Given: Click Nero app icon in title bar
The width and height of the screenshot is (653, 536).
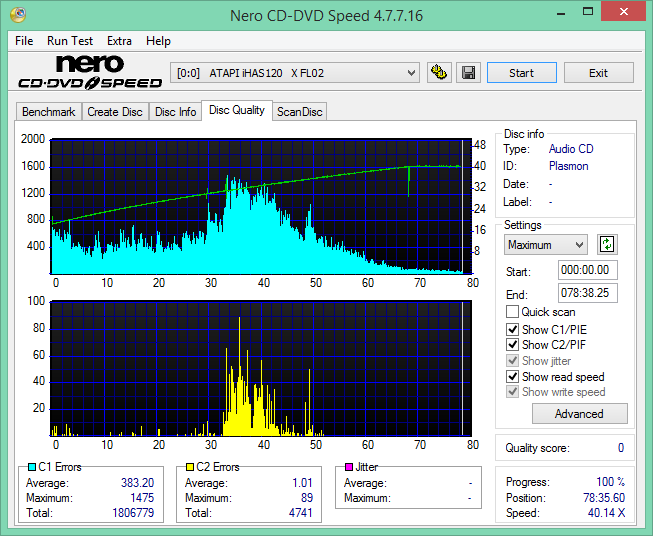Looking at the screenshot, I should tap(18, 15).
